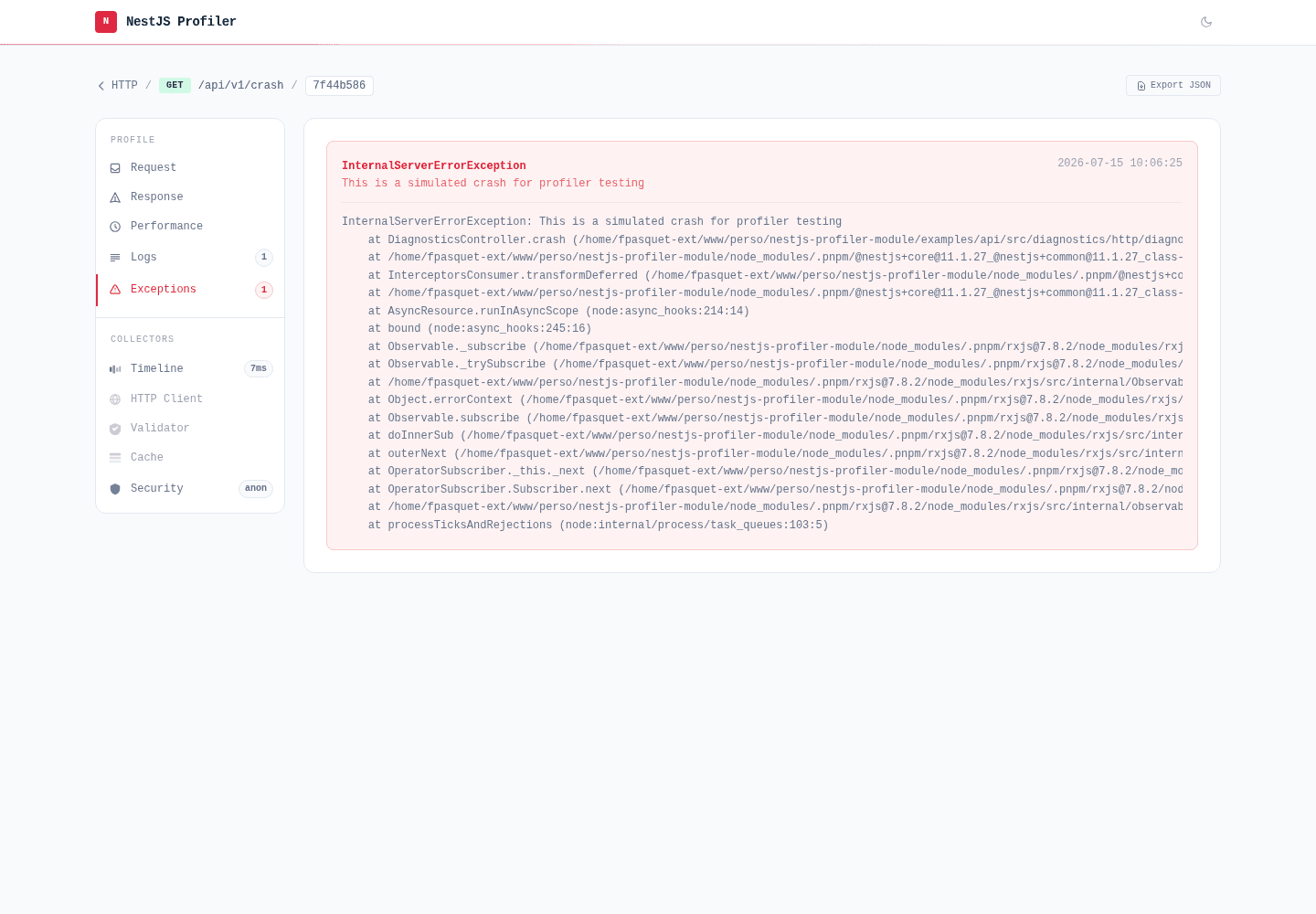Click the Observable._subscribe stack line

coord(776,347)
